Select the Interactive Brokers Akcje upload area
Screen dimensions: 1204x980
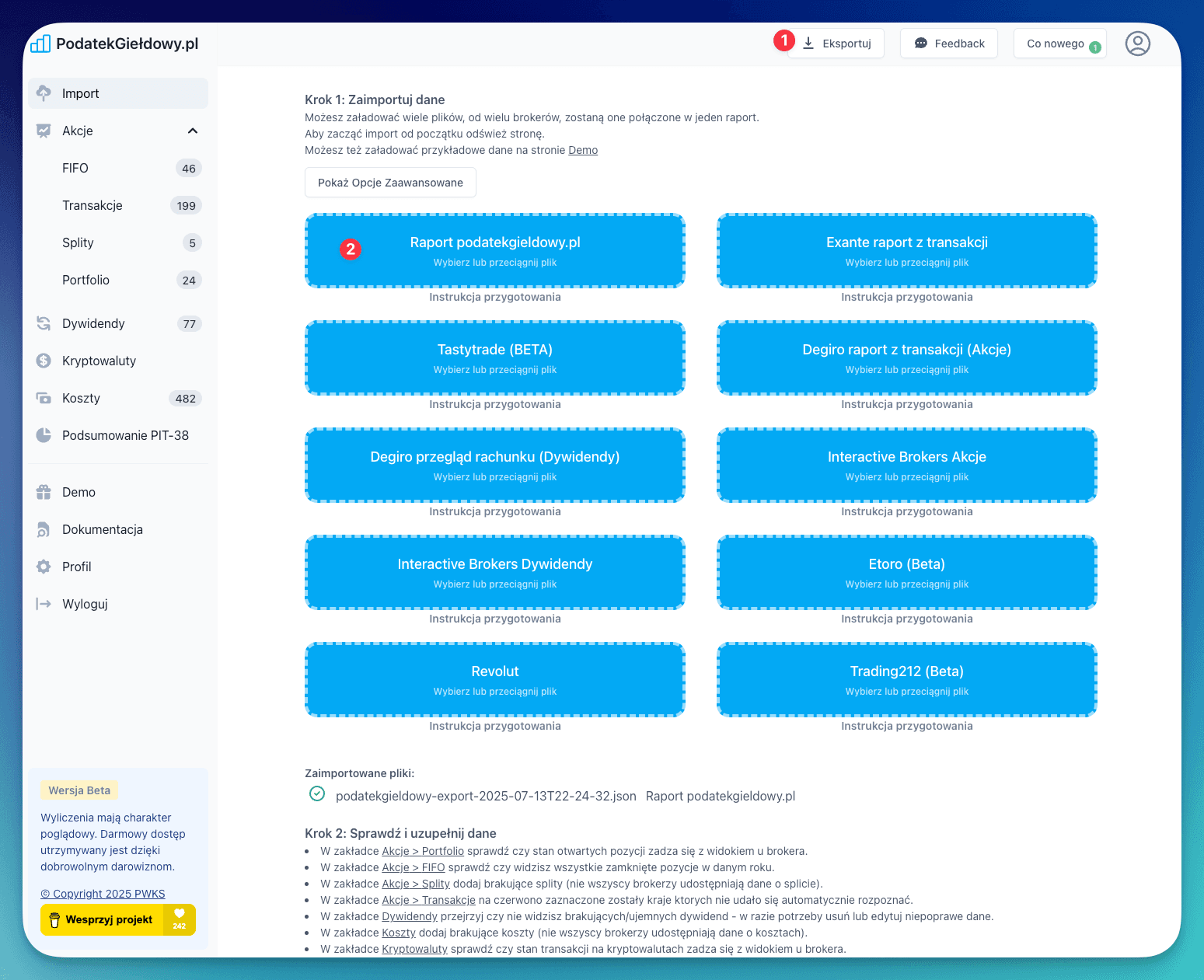906,465
